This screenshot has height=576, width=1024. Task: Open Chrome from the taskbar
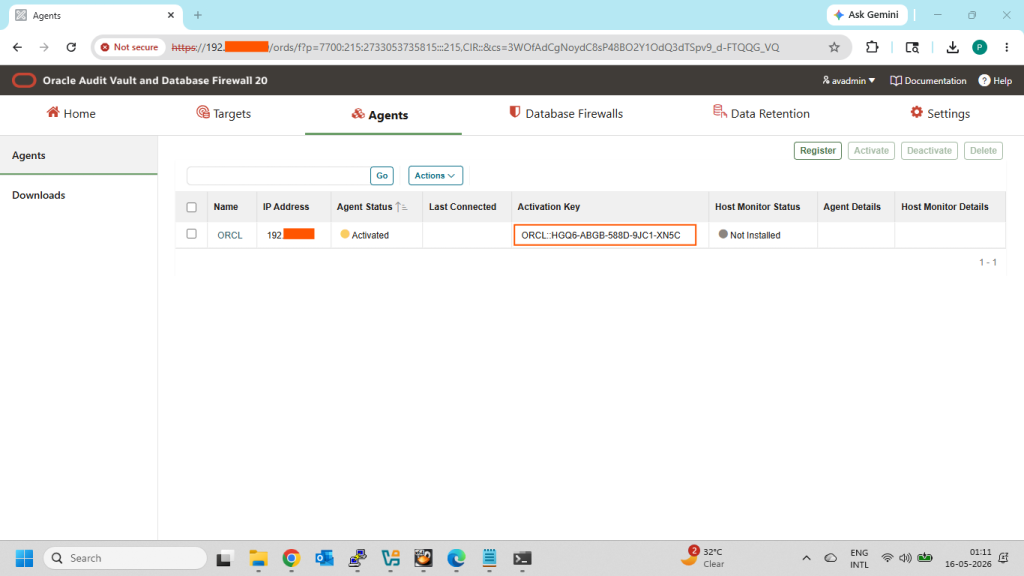pos(291,558)
